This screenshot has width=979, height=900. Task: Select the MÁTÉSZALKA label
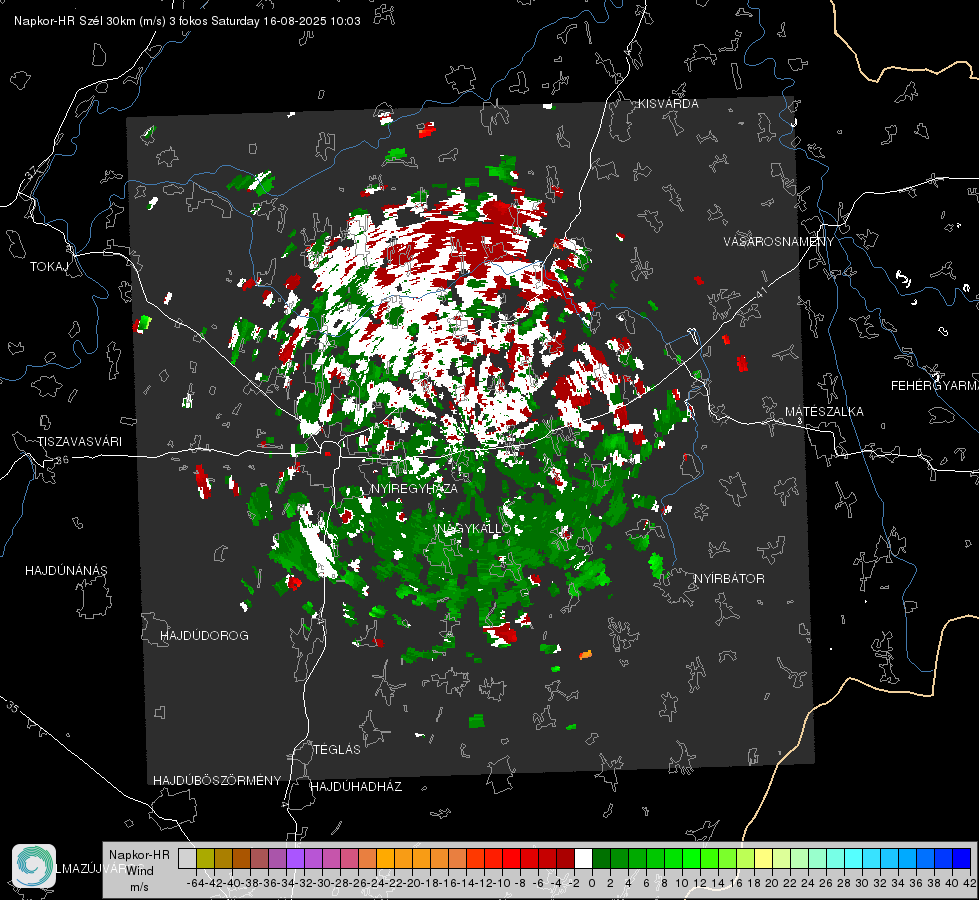tap(824, 412)
